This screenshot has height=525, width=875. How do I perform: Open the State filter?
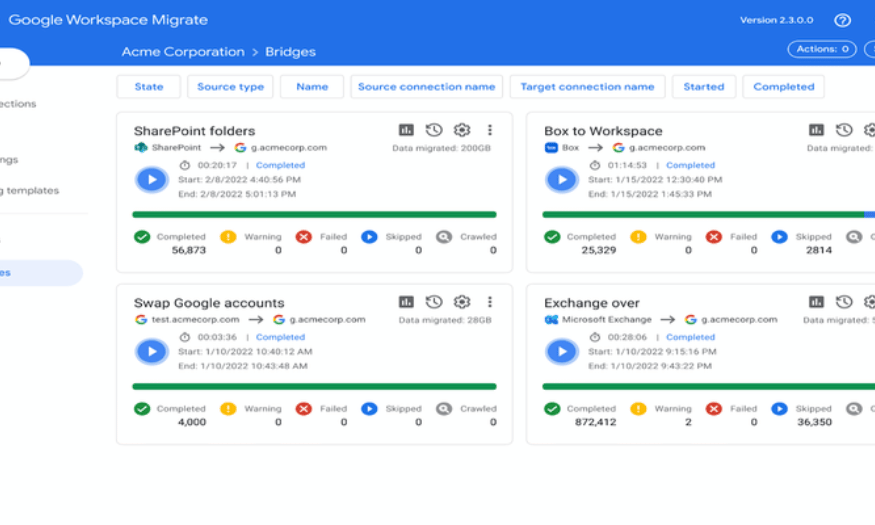148,86
